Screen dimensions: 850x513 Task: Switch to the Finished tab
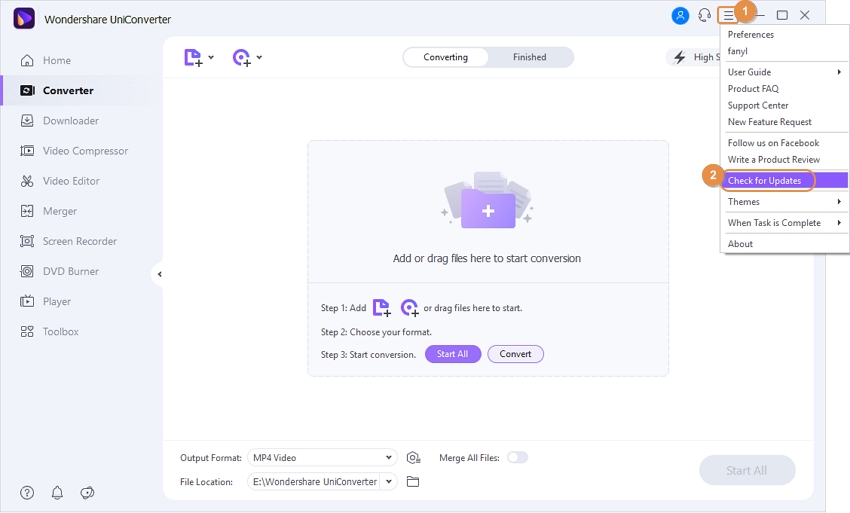[x=529, y=57]
